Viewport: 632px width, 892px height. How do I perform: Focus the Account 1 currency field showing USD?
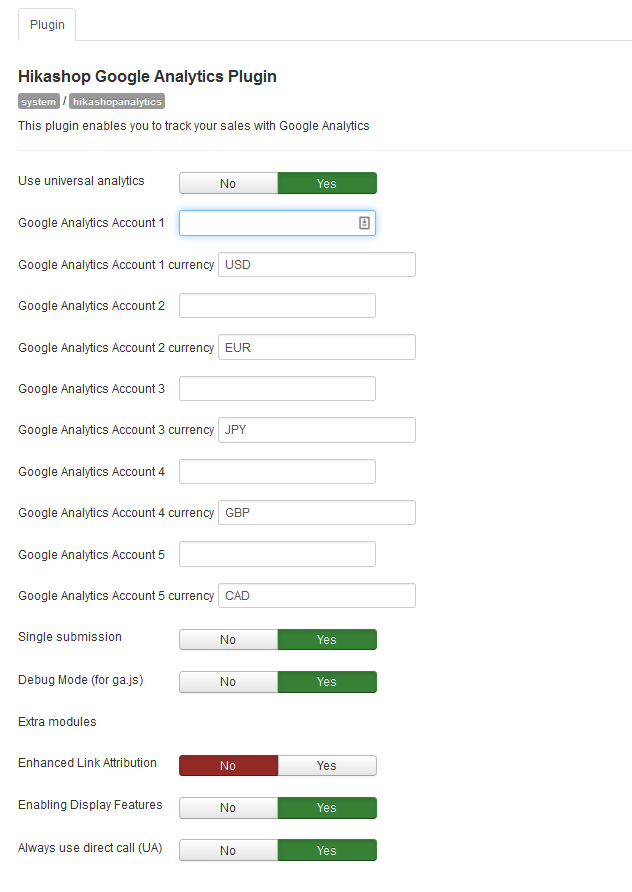pos(316,265)
